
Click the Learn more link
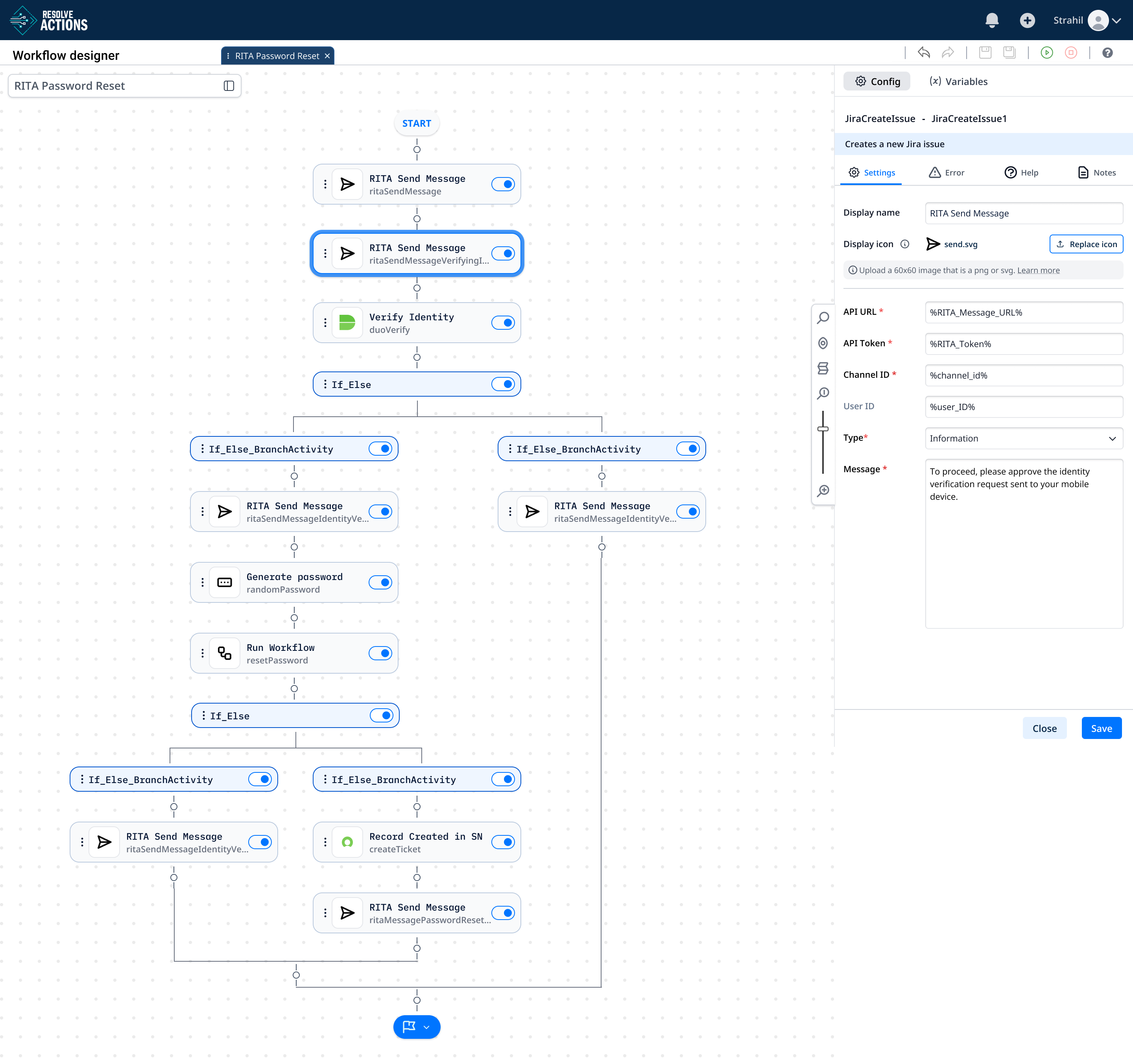(1039, 270)
